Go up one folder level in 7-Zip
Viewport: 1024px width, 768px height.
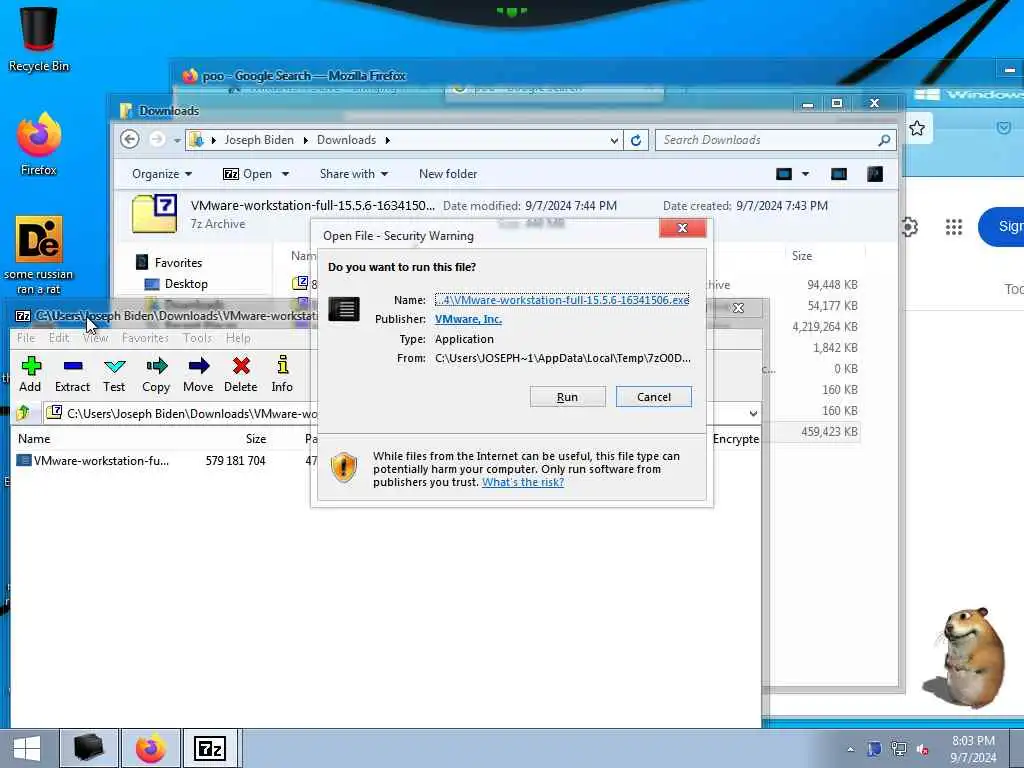point(24,413)
